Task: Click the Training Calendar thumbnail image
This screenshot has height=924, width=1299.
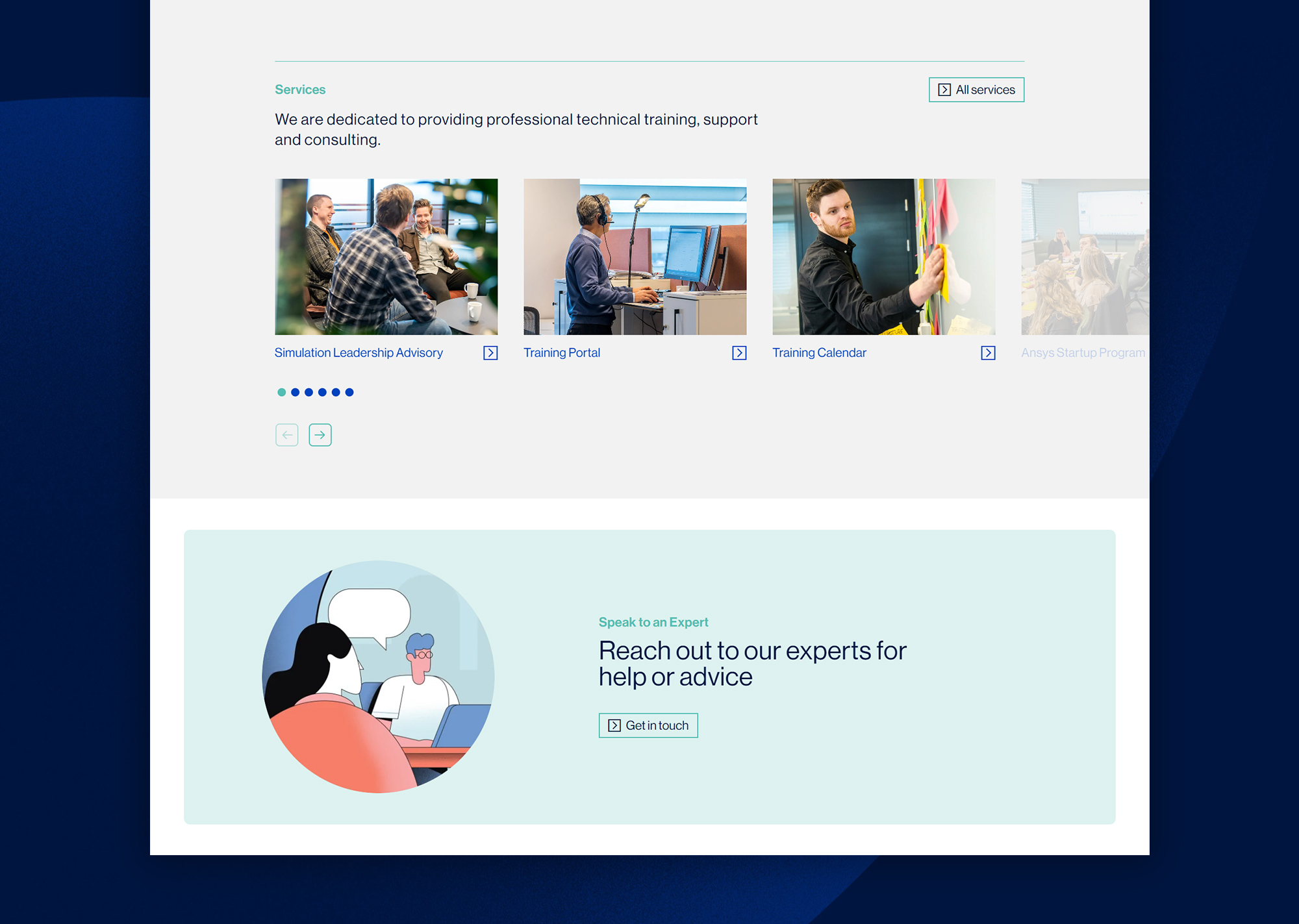Action: click(884, 256)
